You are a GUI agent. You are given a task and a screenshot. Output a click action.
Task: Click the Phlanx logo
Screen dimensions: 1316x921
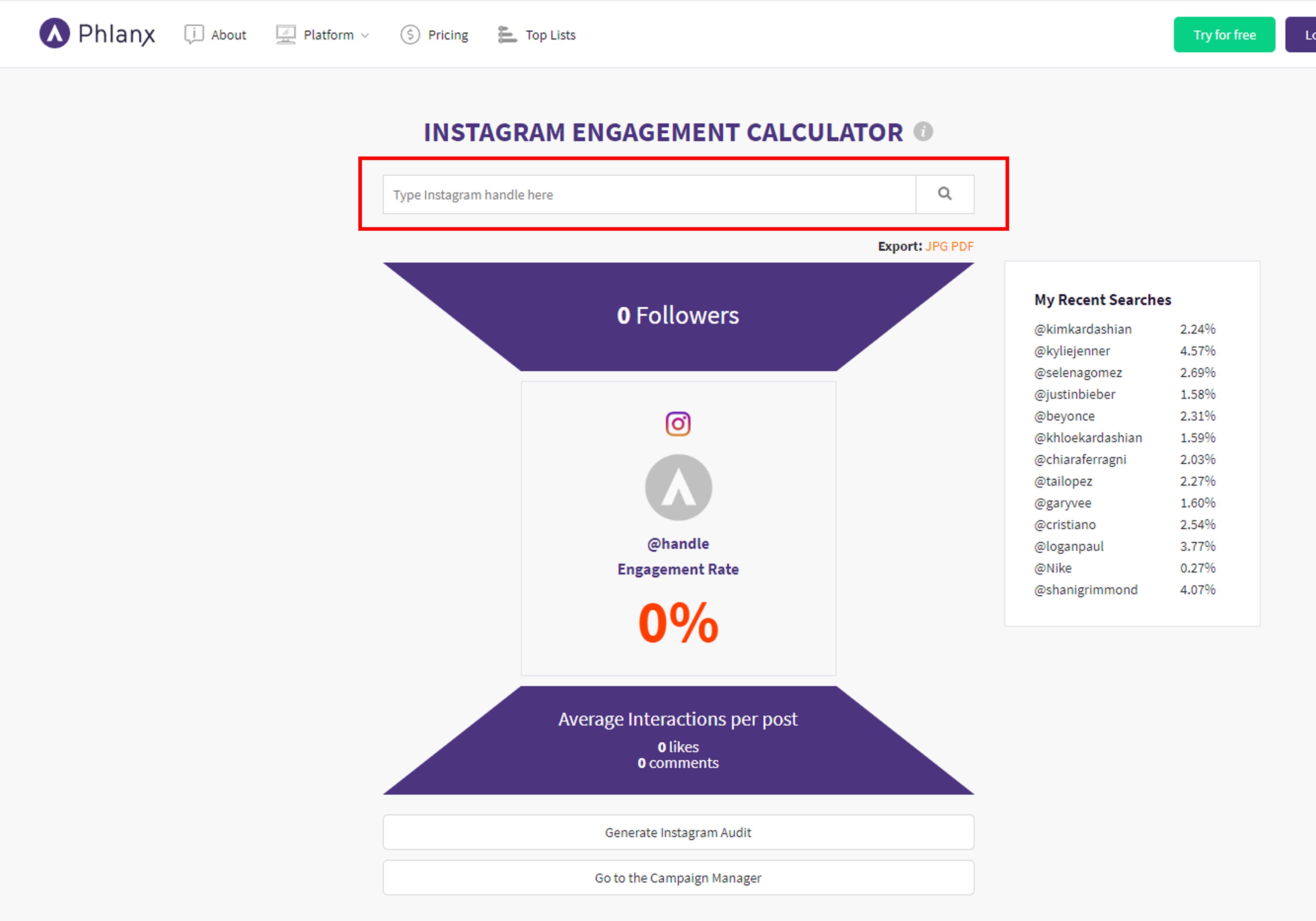97,33
